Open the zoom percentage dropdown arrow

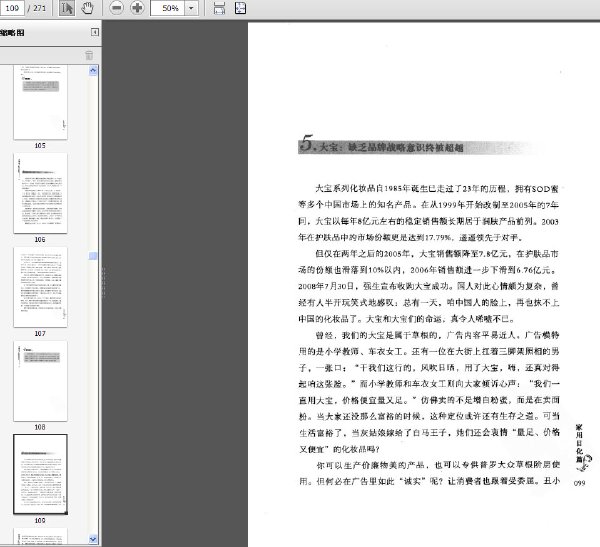coord(191,8)
